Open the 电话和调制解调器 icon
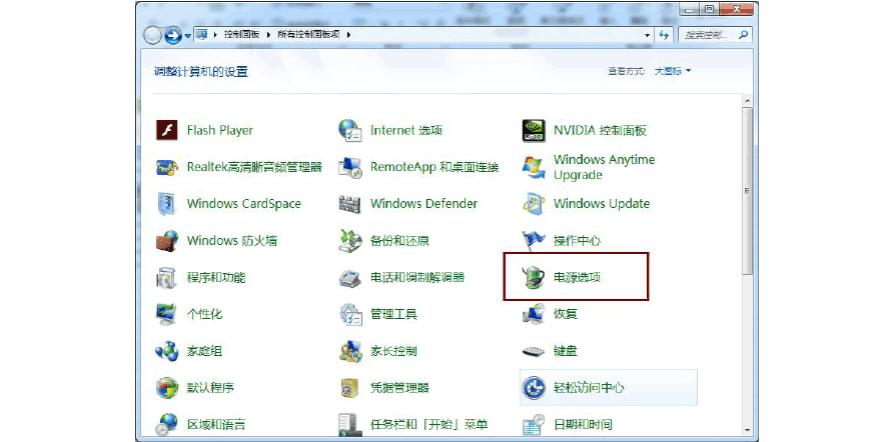Viewport: 893px width, 442px height. 350,278
